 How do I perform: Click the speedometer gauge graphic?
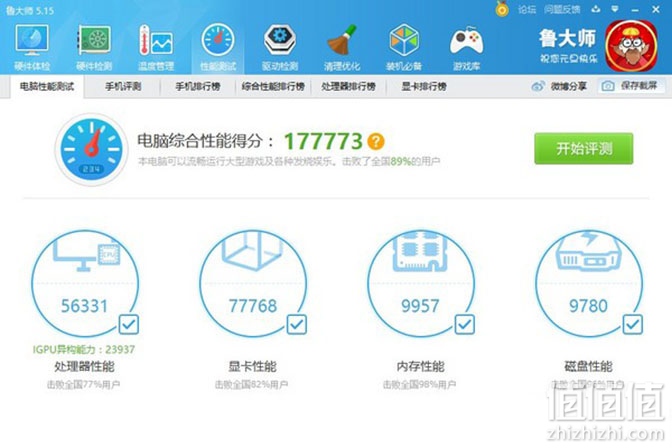click(91, 149)
